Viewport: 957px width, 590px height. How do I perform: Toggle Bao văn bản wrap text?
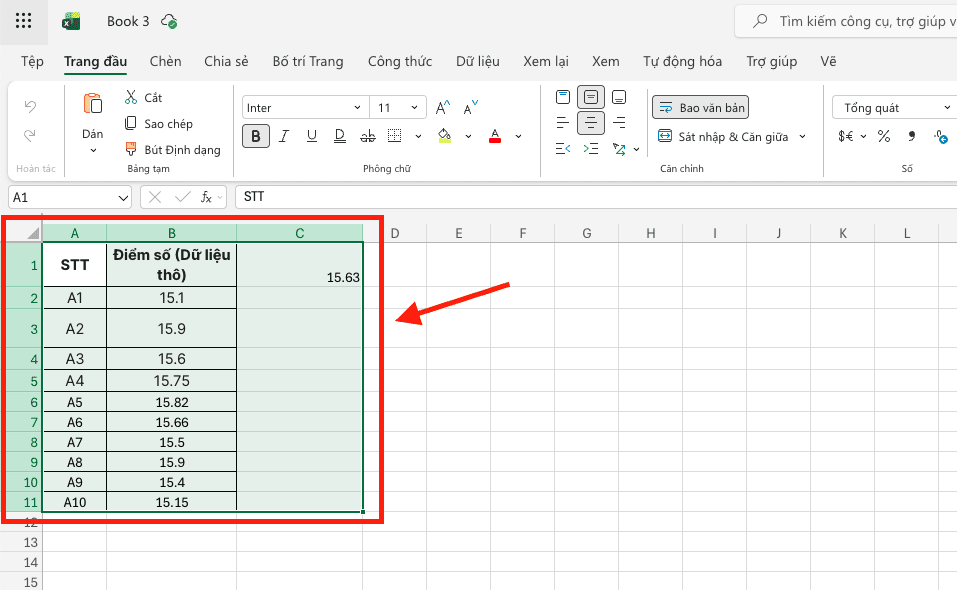701,107
